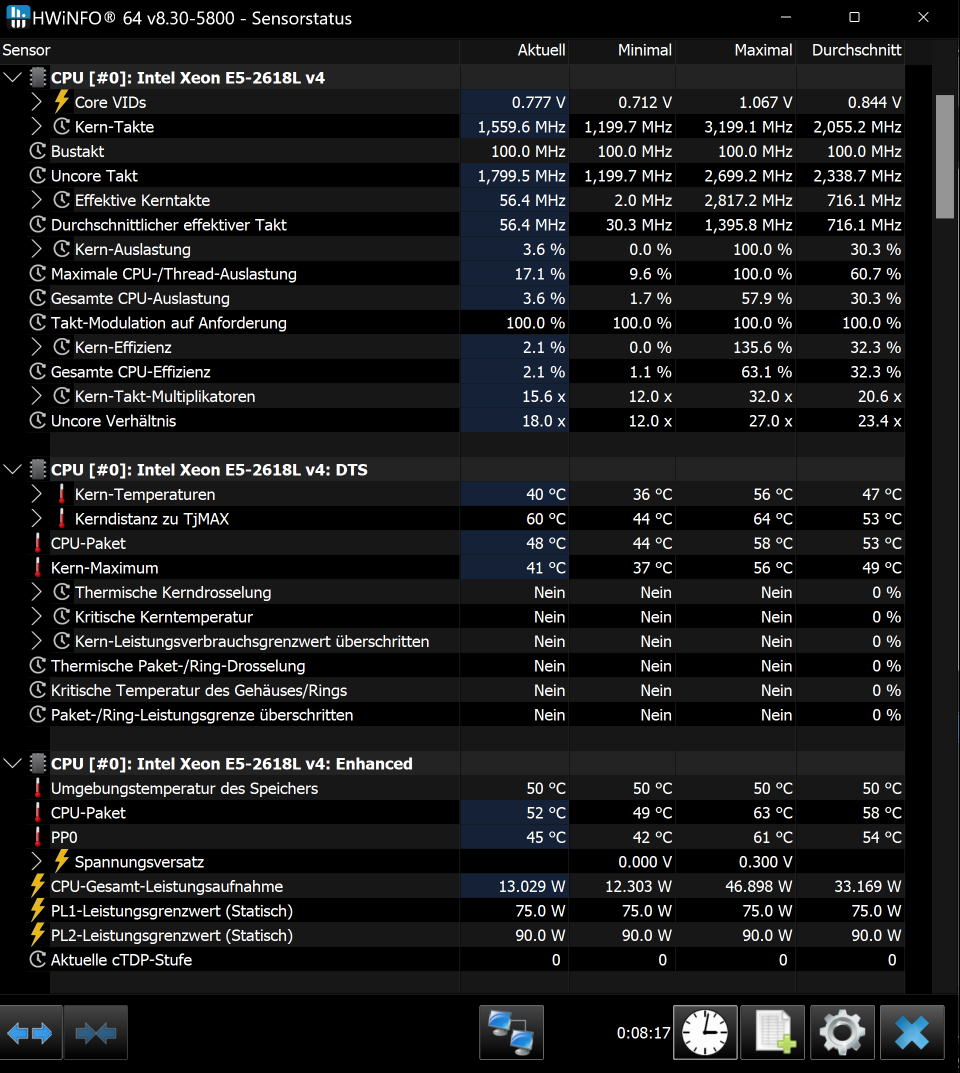Screen dimensions: 960x1073
Task: Click chip icon of CPU DTS section header
Action: pyautogui.click(x=38, y=469)
